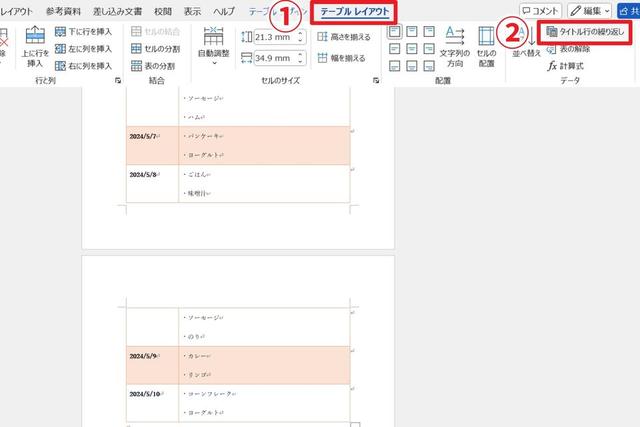Select align top left icon
This screenshot has width=640, height=427.
click(x=394, y=31)
